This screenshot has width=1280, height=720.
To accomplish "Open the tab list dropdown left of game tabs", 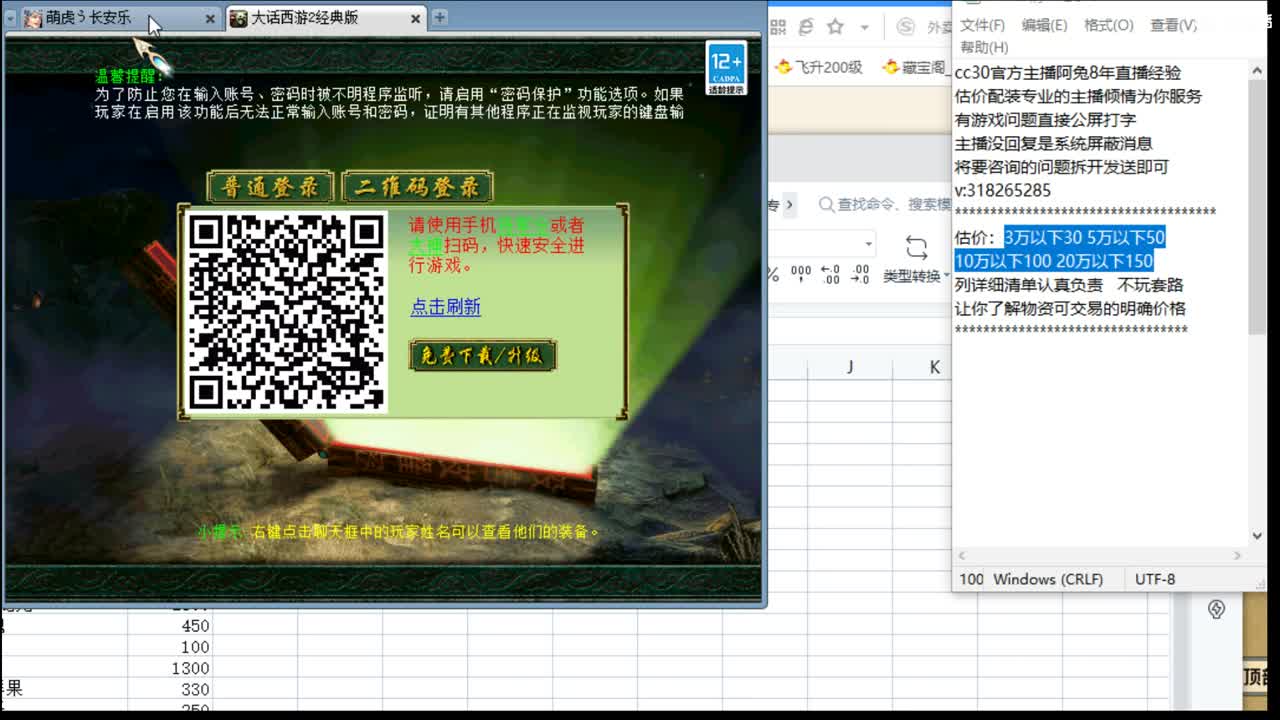I will tap(11, 18).
